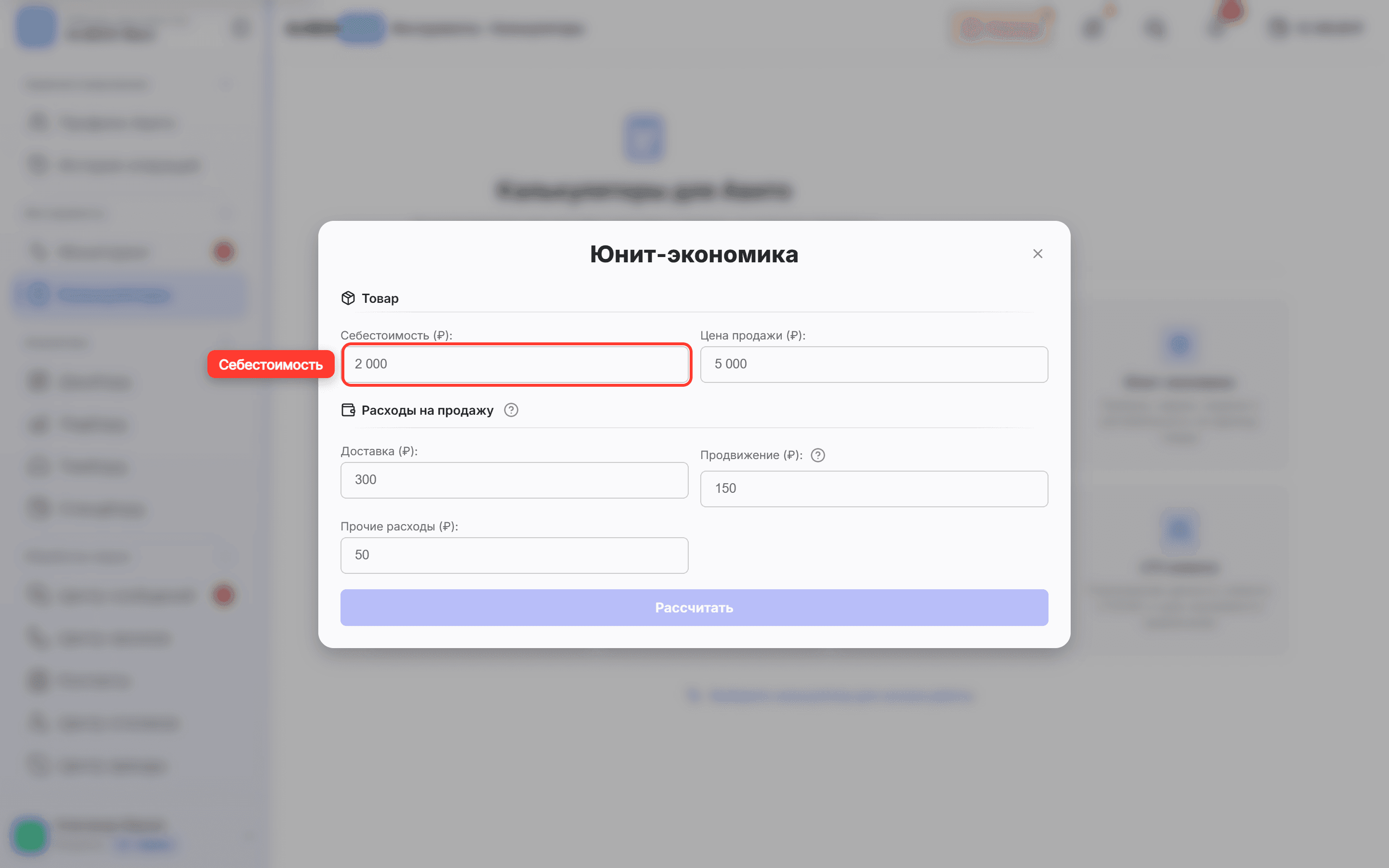This screenshot has height=868, width=1389.
Task: Click the help icon next to Продвижение
Action: (x=818, y=455)
